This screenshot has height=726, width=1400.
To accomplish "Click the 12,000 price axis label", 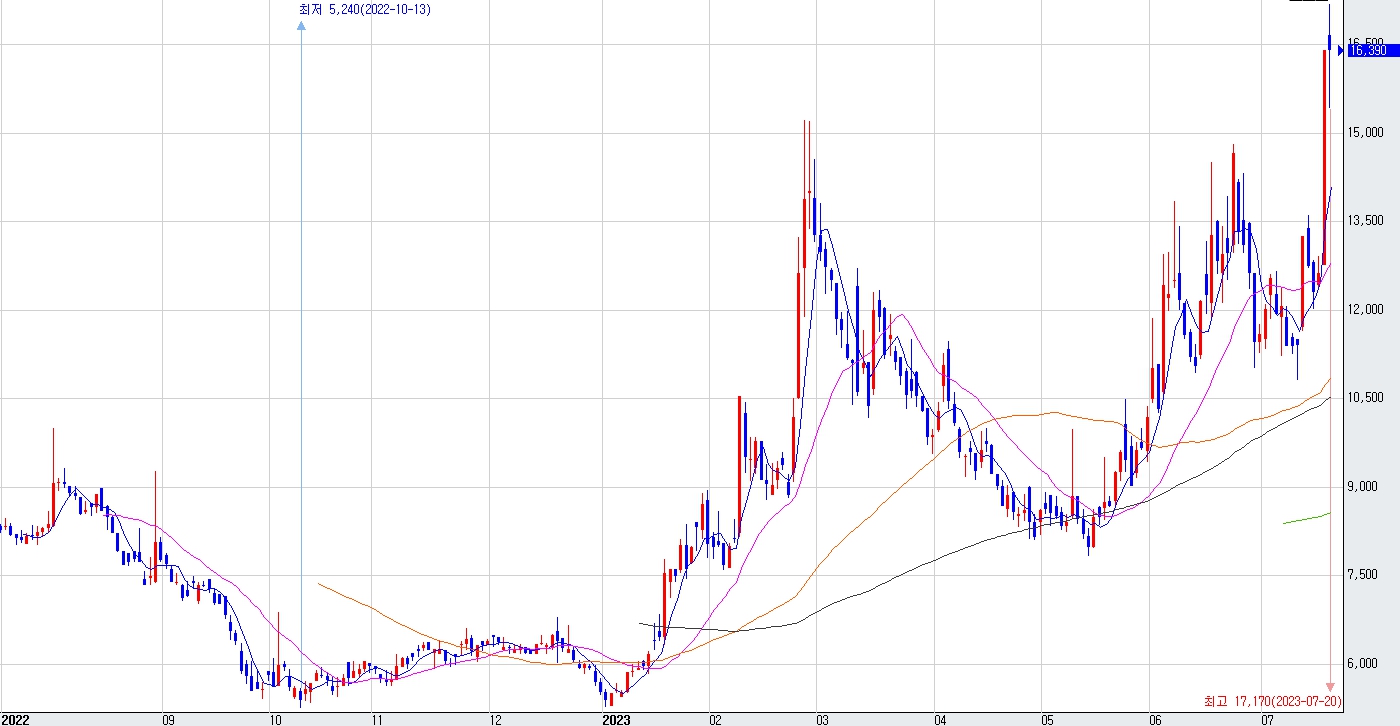I will [1367, 310].
